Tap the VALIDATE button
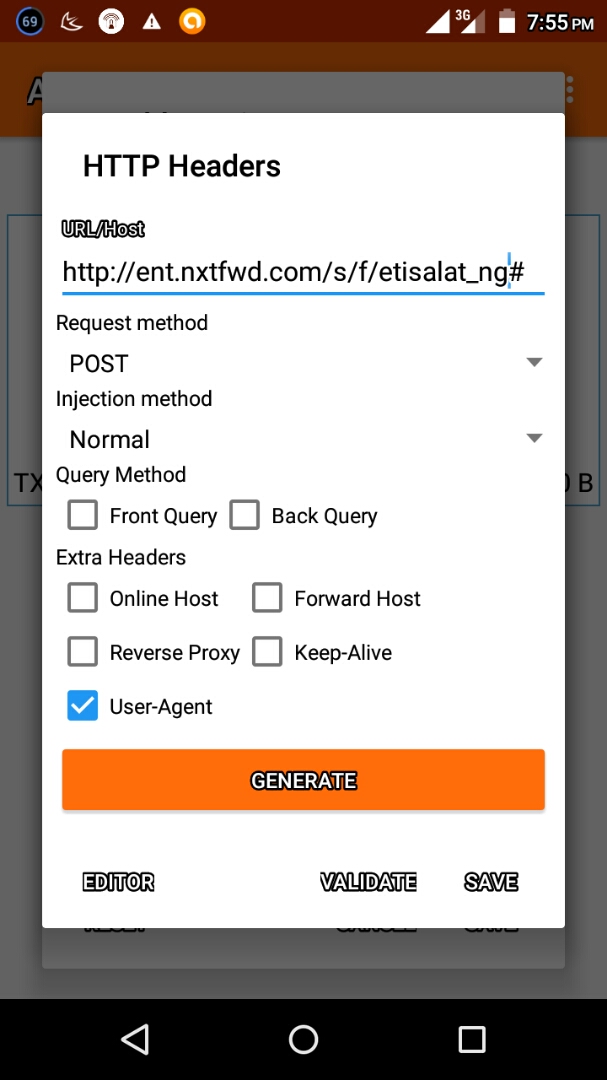Image resolution: width=607 pixels, height=1080 pixels. 368,882
